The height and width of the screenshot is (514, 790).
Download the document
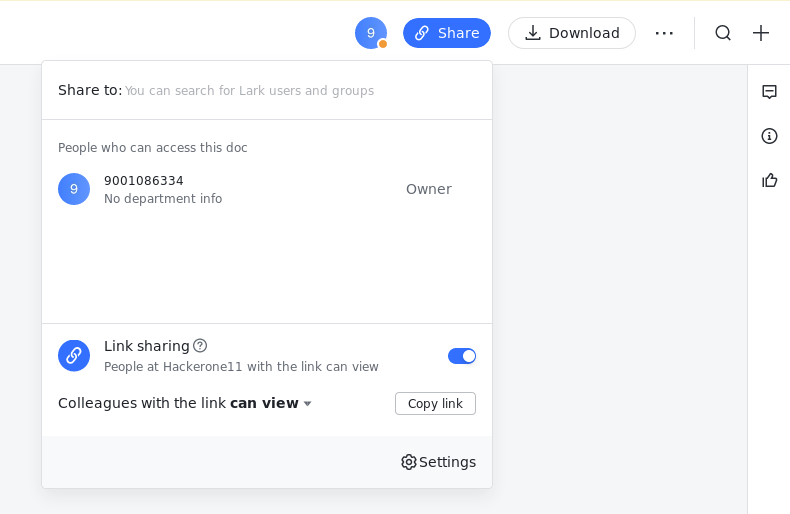(572, 33)
